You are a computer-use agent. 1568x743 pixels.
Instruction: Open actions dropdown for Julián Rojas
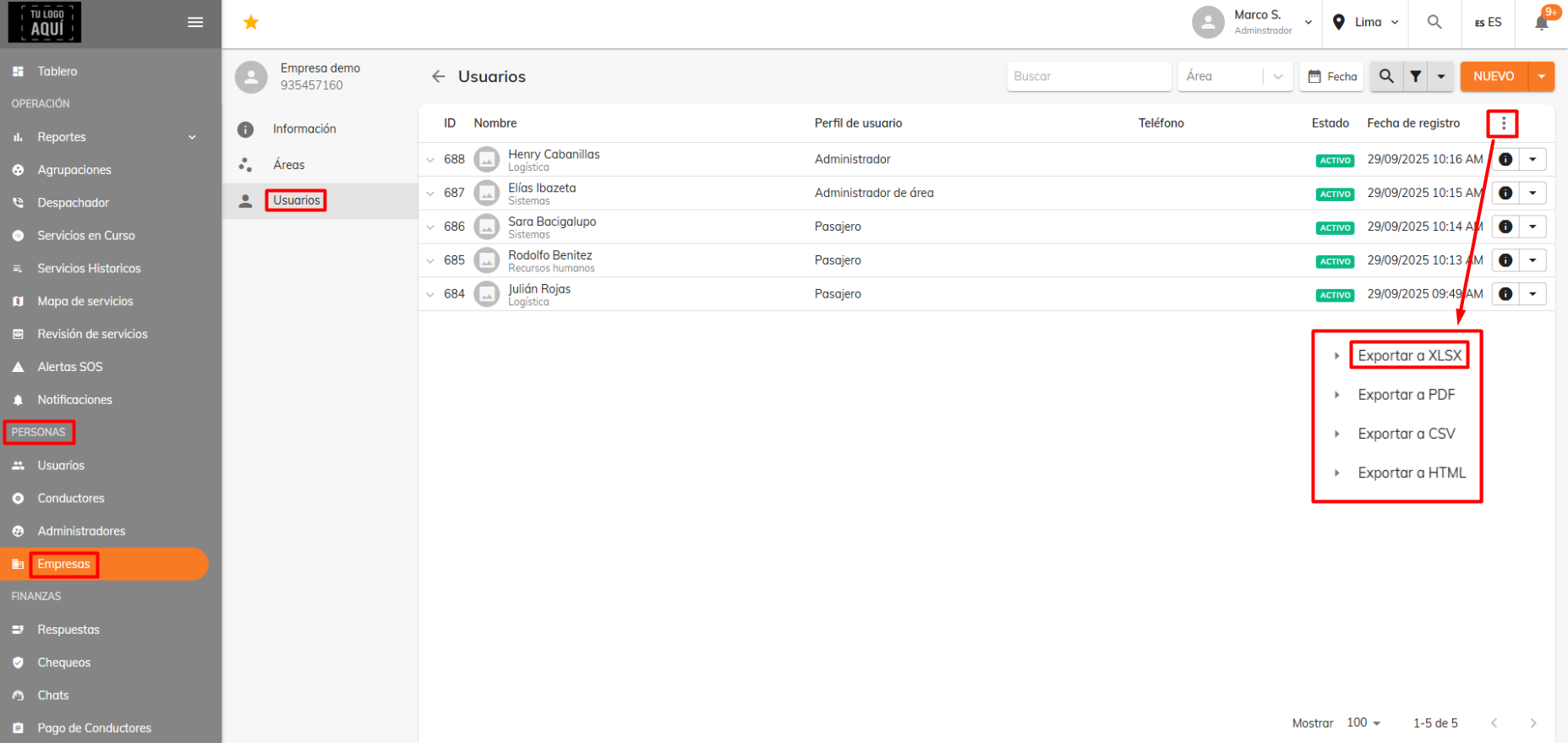(x=1532, y=294)
